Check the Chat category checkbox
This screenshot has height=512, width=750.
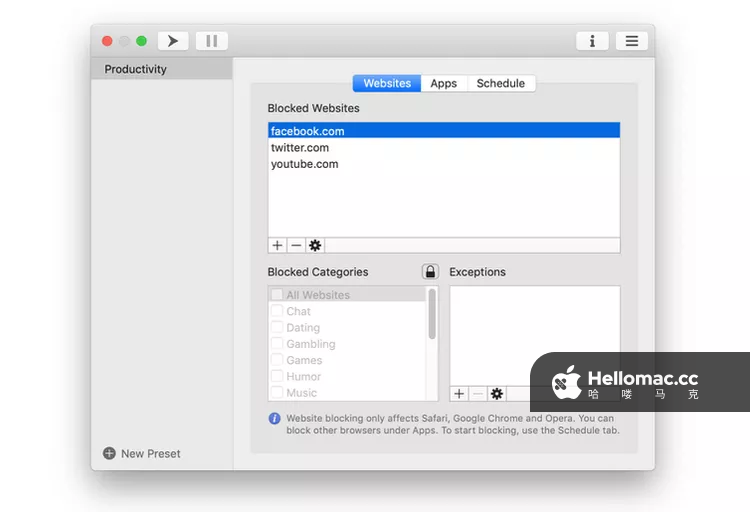(x=277, y=311)
